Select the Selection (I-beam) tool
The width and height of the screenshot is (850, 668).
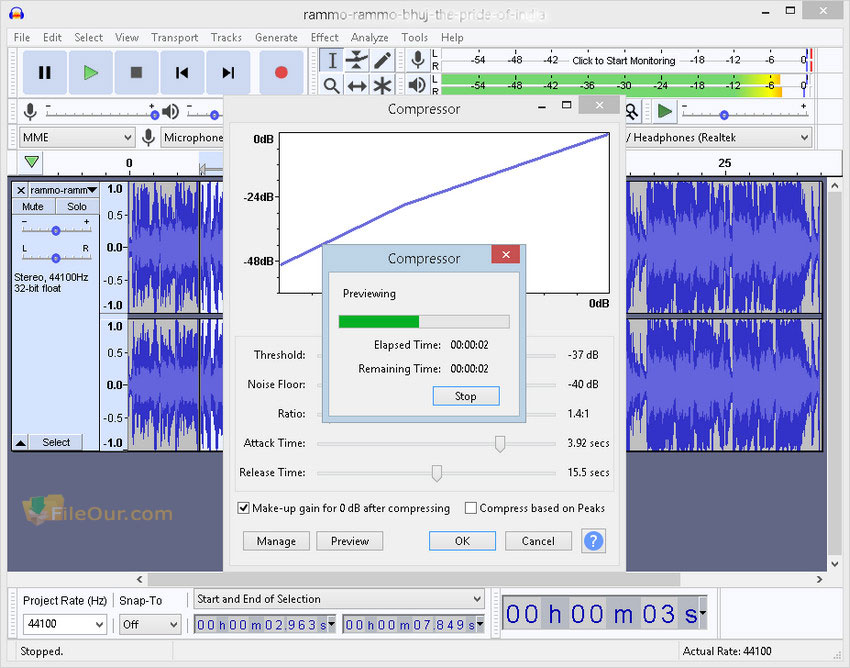click(332, 60)
